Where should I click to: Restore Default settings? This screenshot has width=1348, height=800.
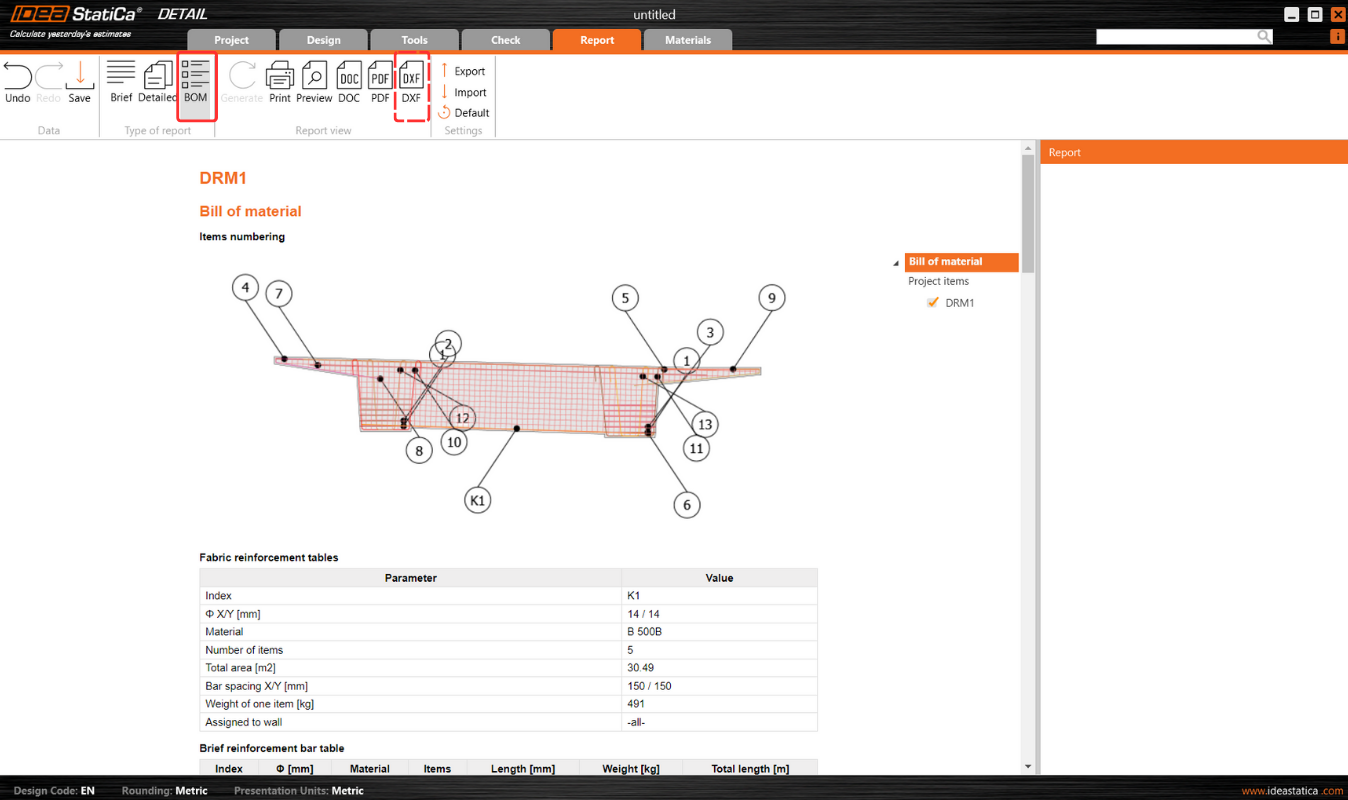pos(464,113)
